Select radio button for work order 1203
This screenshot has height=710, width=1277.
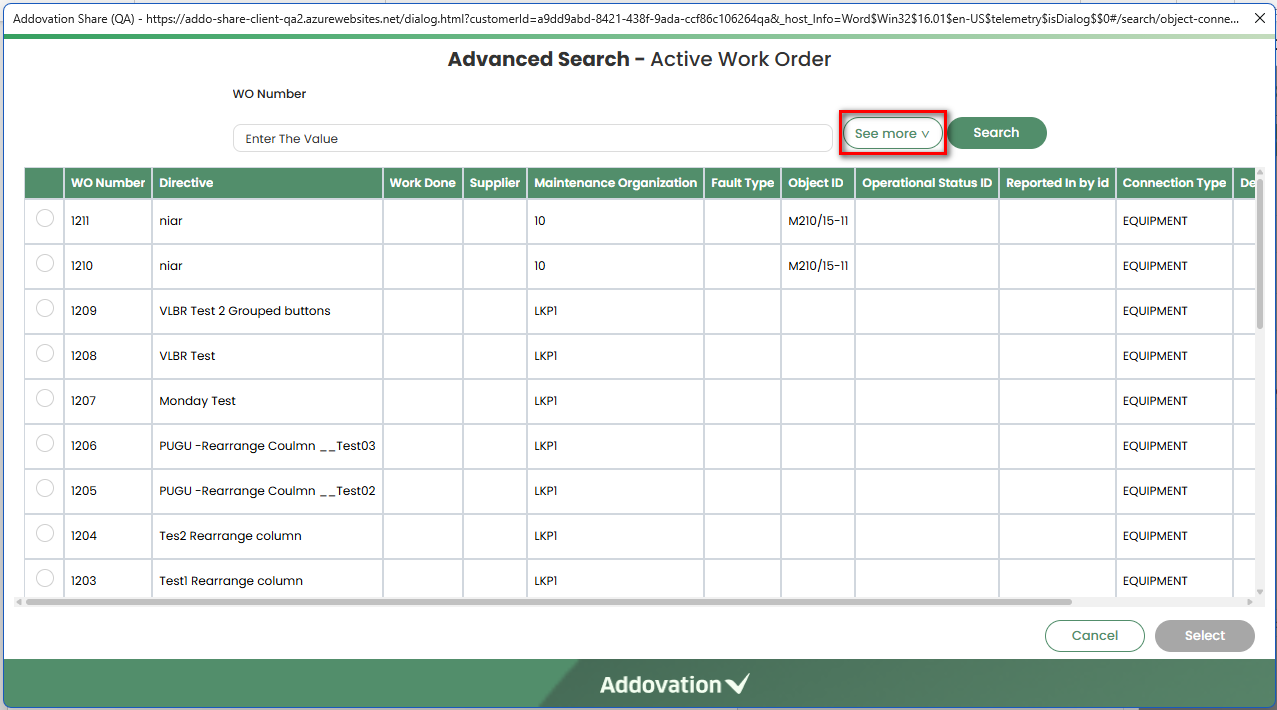click(x=45, y=578)
